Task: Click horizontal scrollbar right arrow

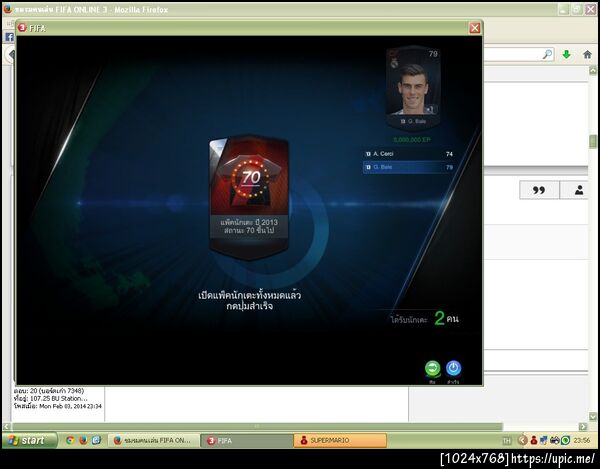Action: pyautogui.click(x=583, y=426)
